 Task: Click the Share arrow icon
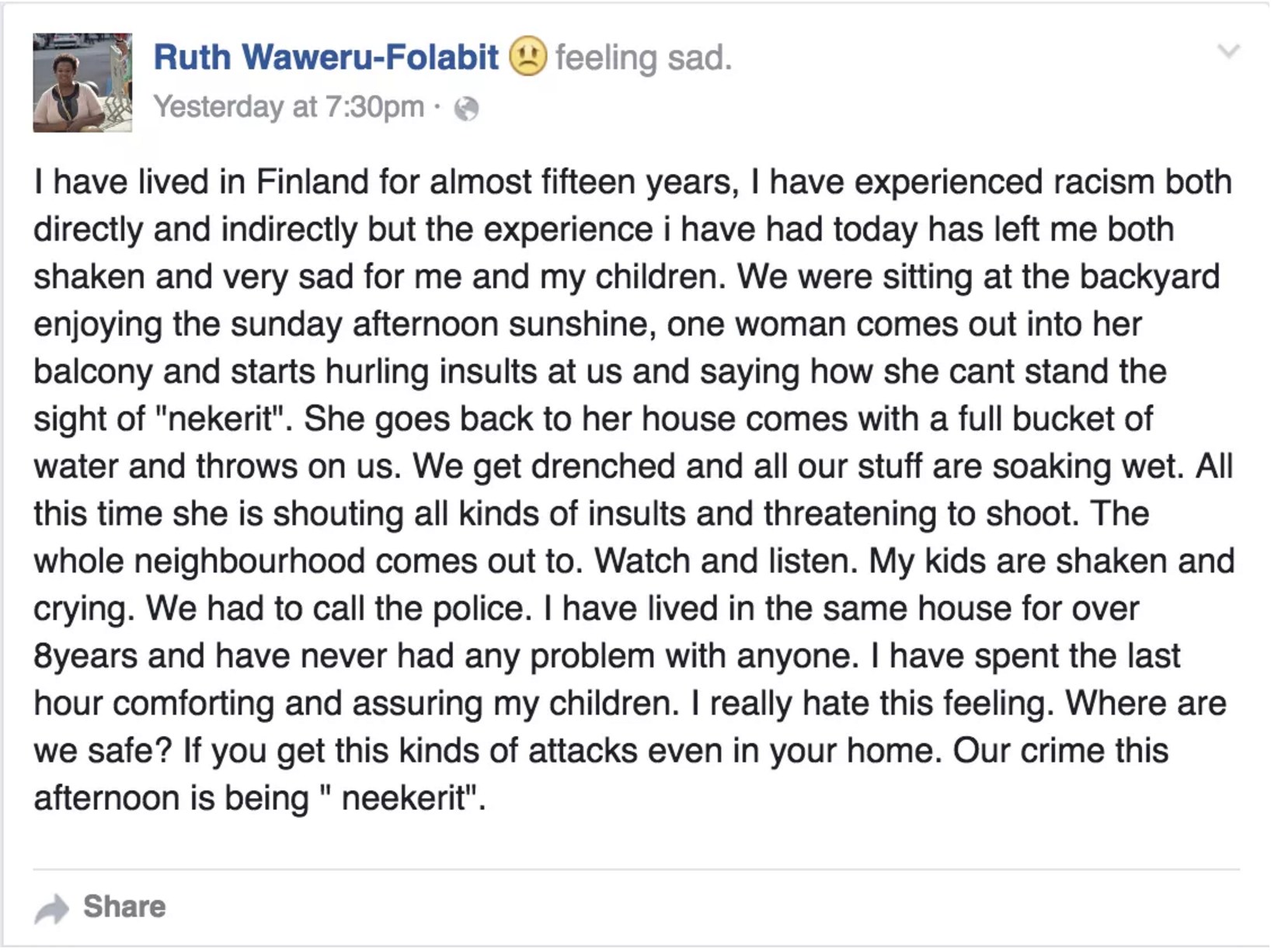(x=52, y=908)
